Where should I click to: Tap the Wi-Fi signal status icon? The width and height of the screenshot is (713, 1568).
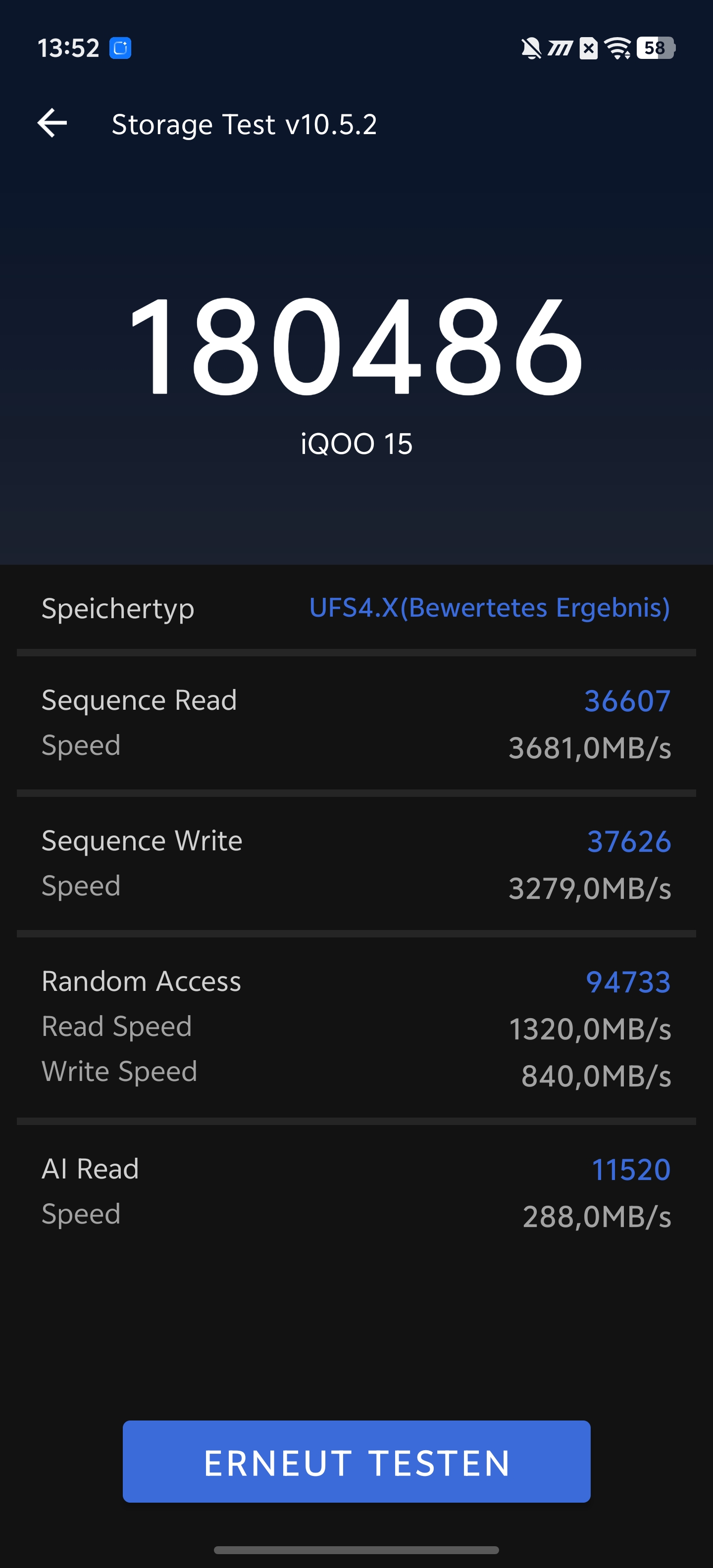pos(618,48)
